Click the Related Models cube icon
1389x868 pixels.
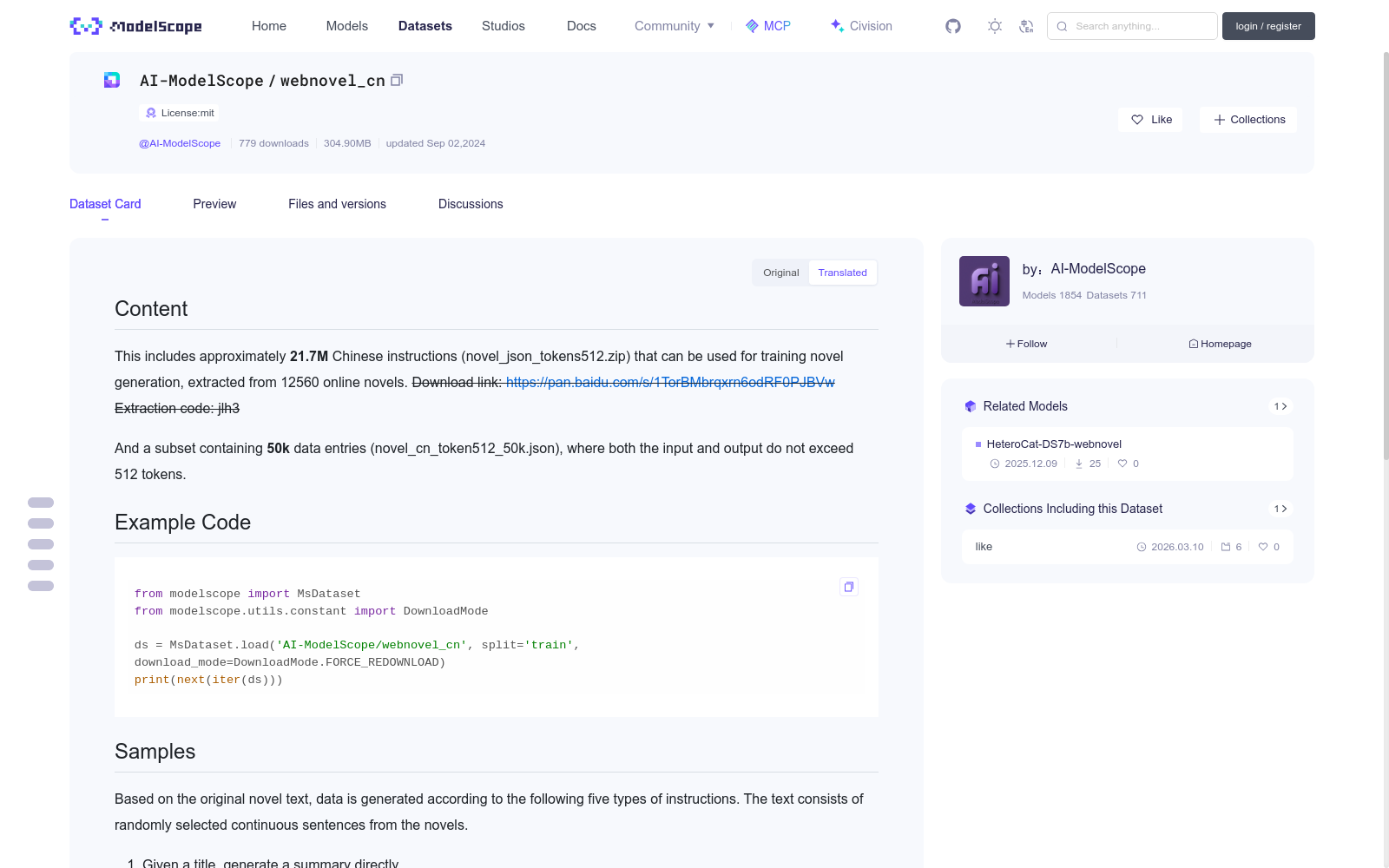(971, 406)
